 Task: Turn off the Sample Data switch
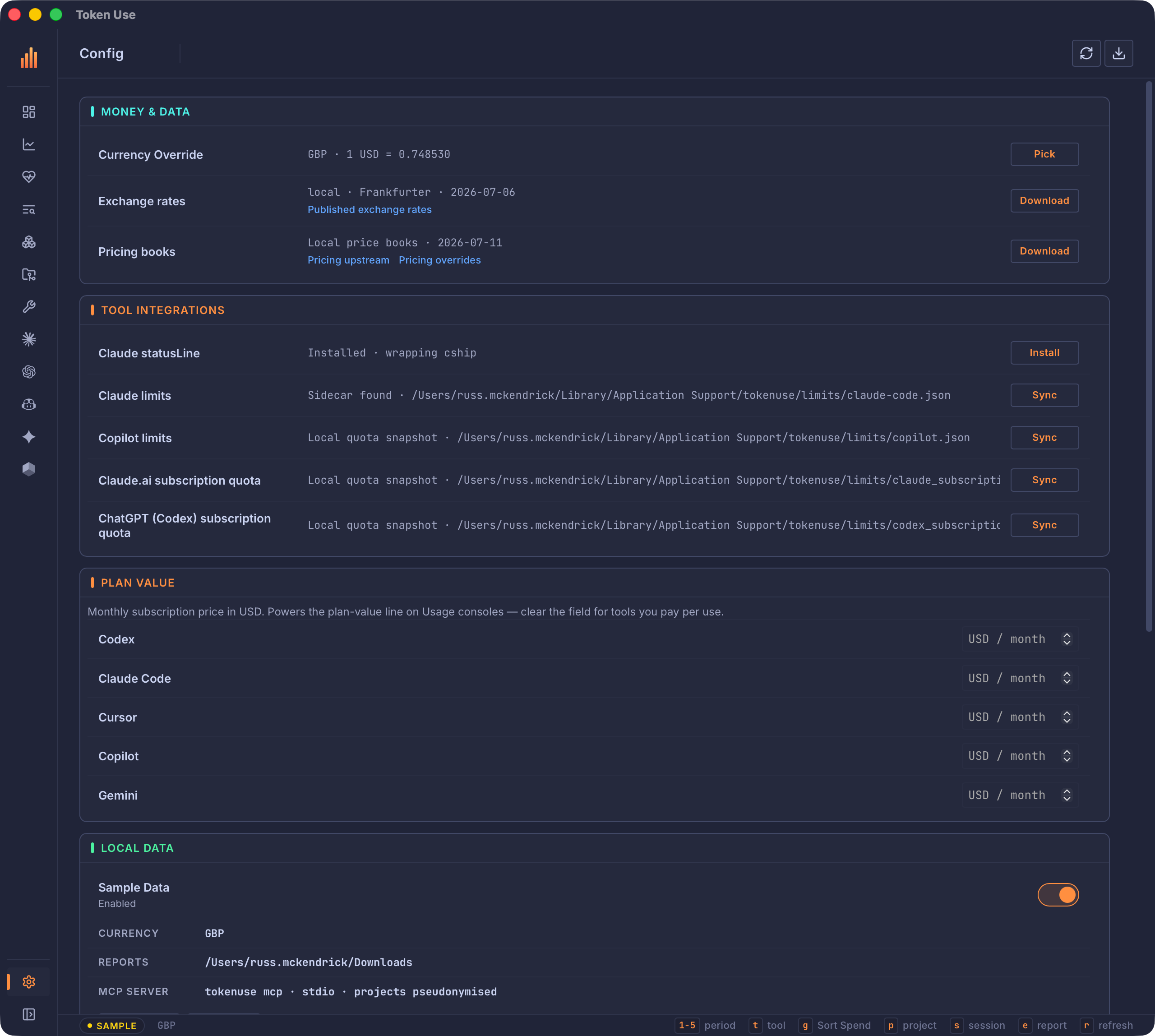[x=1058, y=895]
